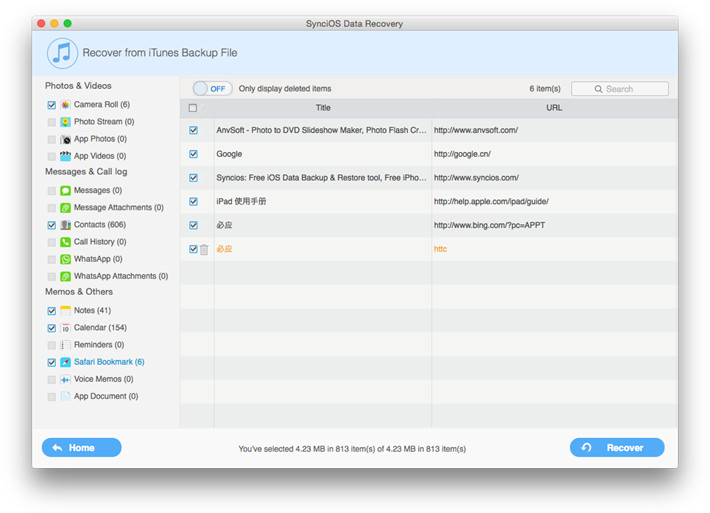Screen dimensions: 710x513
Task: Click the trash icon on deleted bookmark row
Action: coord(204,249)
